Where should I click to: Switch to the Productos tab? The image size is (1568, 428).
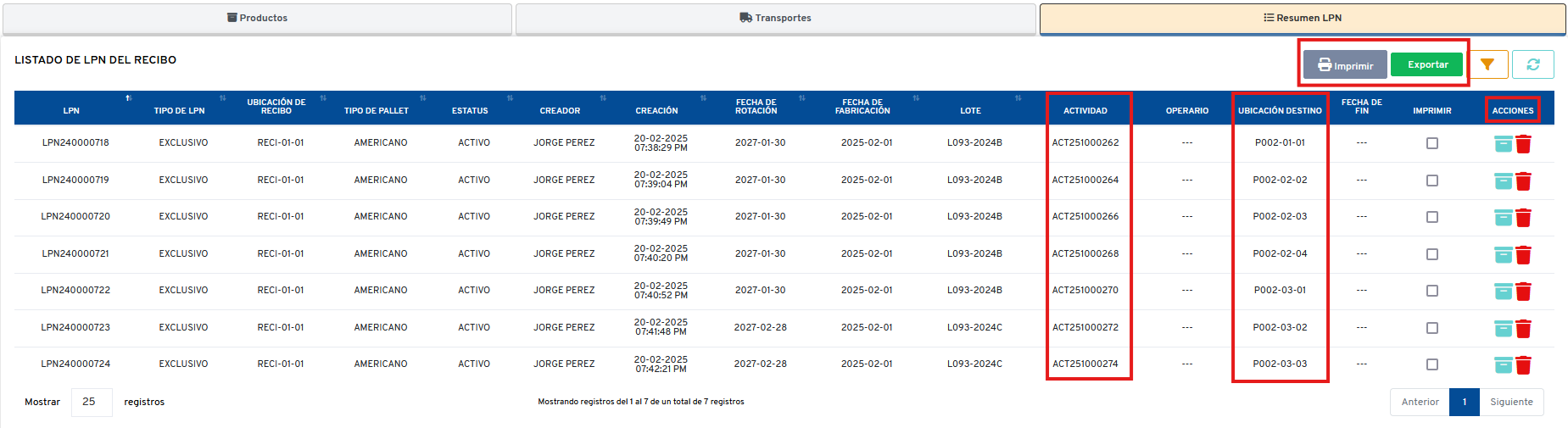(258, 18)
